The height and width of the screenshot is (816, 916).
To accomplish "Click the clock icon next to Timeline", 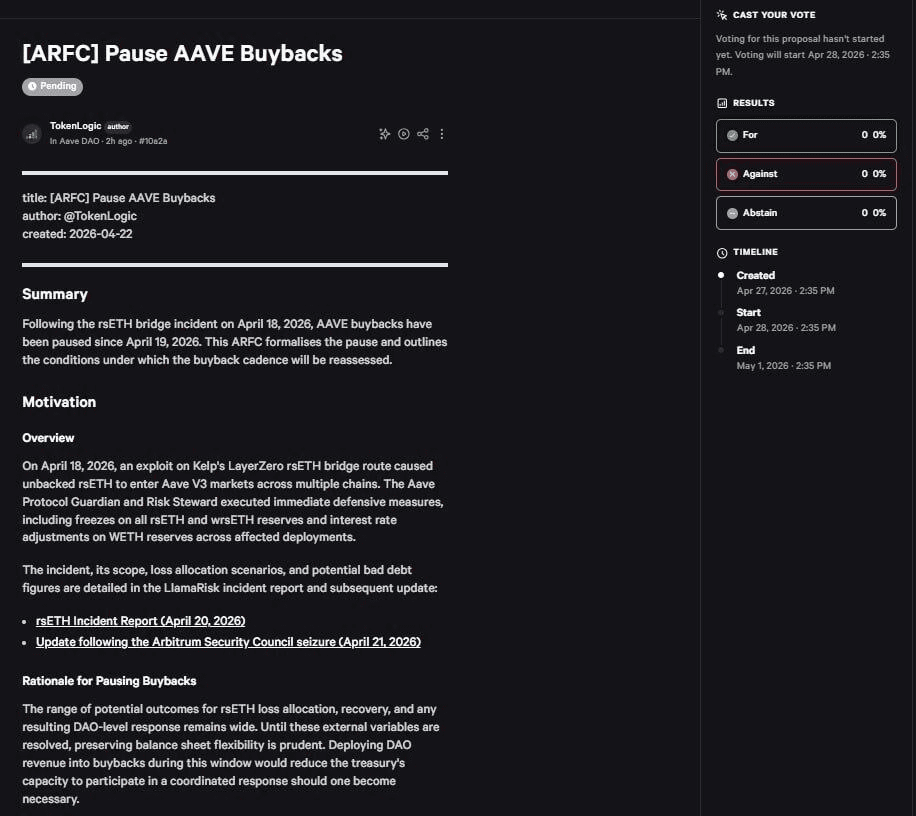I will coord(722,253).
